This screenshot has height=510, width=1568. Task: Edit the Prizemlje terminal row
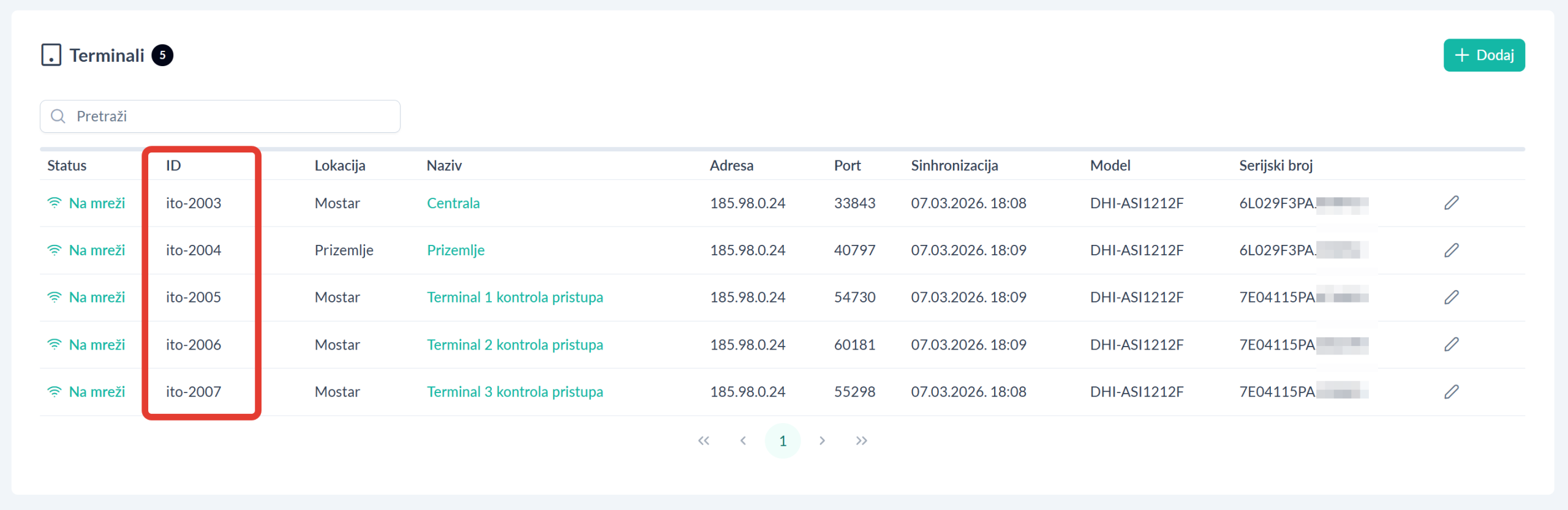pos(1451,250)
